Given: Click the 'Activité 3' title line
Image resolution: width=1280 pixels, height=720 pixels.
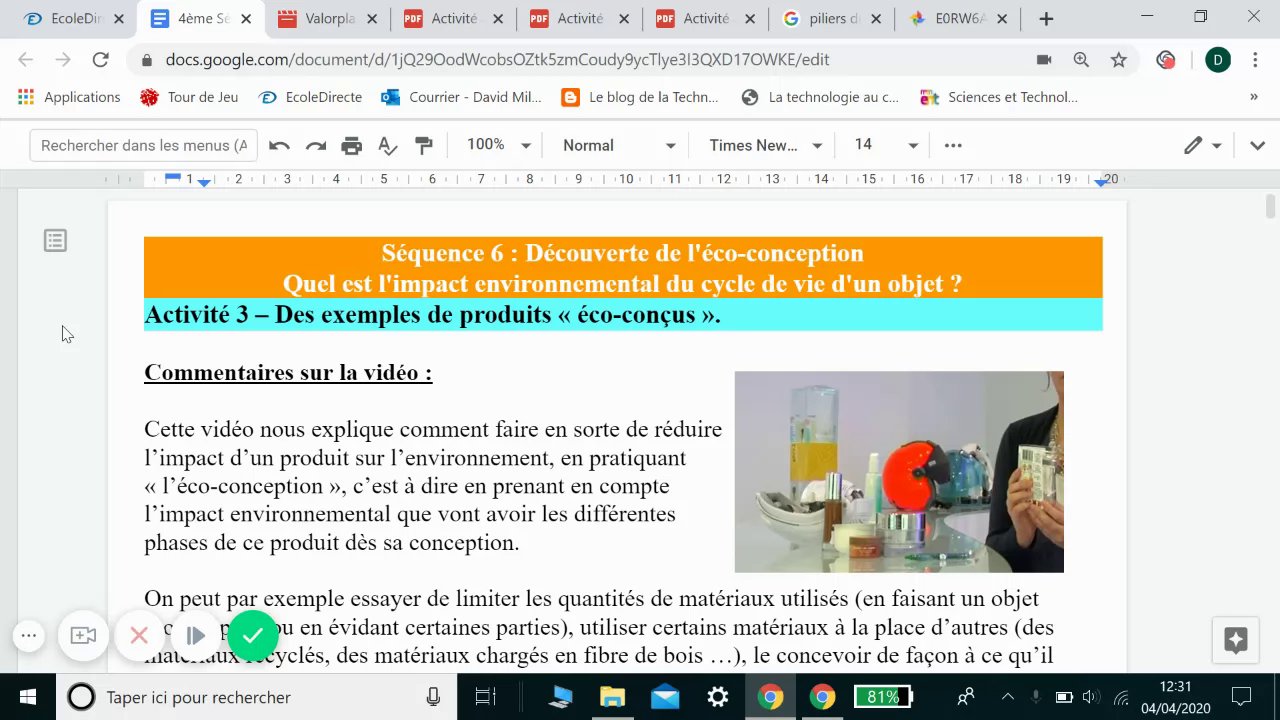Looking at the screenshot, I should tap(433, 315).
